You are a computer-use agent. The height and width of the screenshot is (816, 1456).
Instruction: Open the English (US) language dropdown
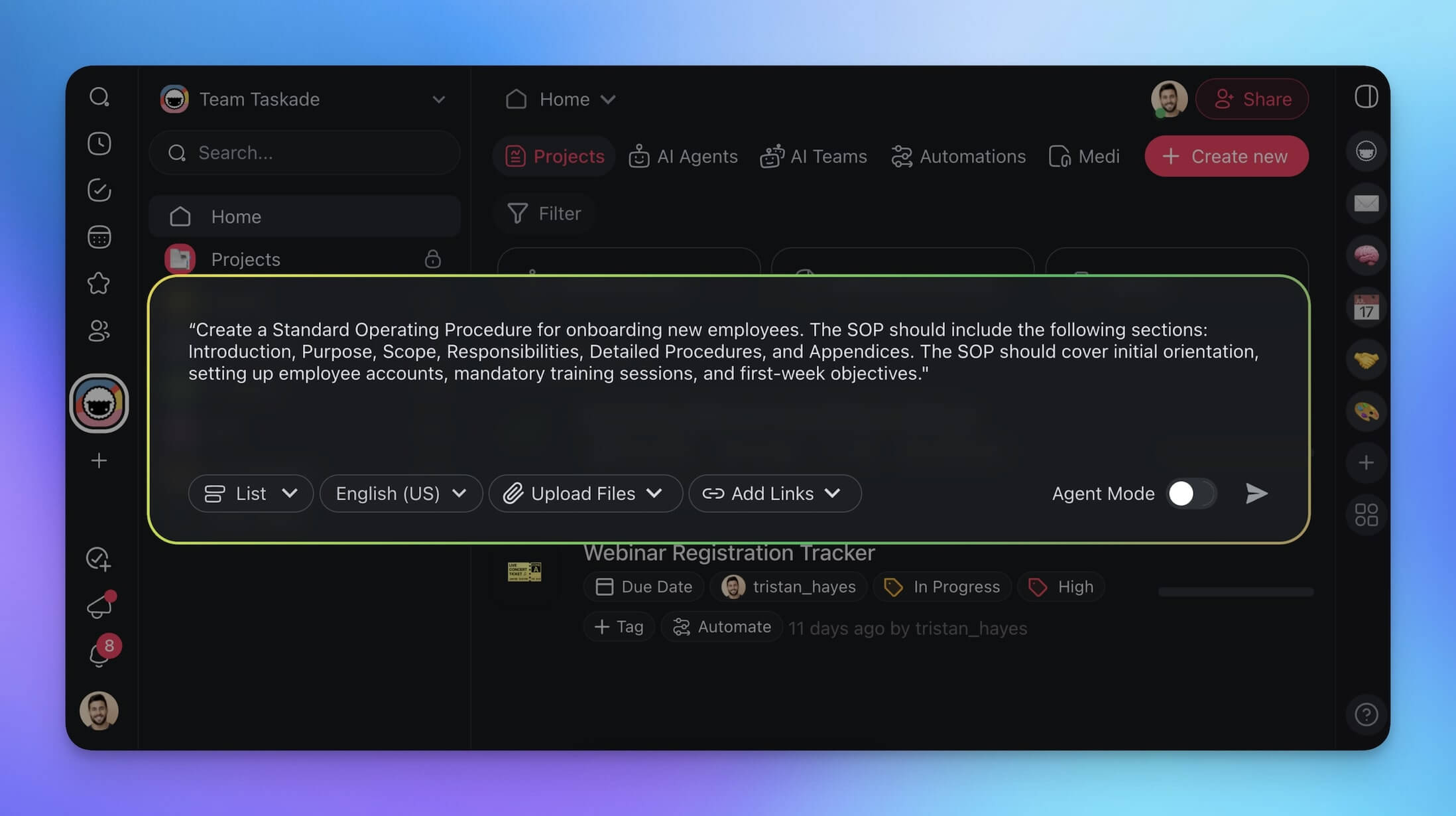[400, 494]
